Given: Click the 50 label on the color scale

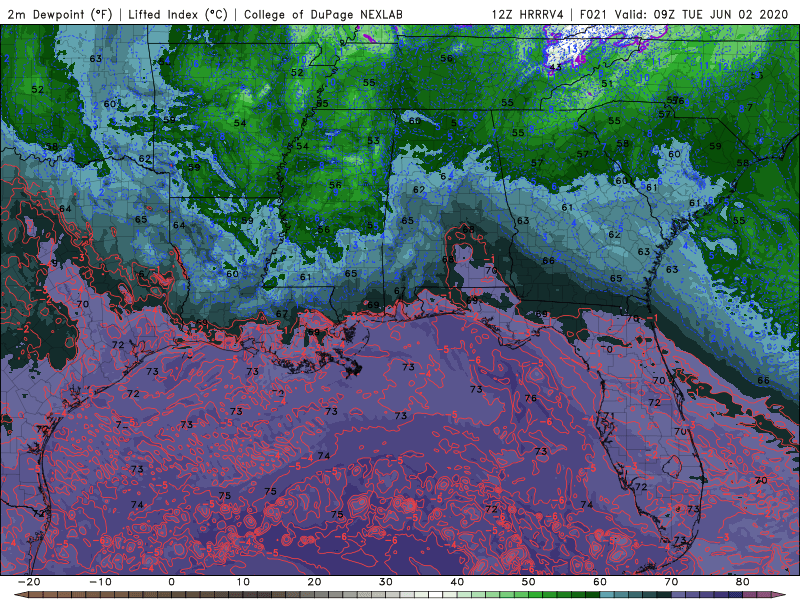Looking at the screenshot, I should (529, 582).
